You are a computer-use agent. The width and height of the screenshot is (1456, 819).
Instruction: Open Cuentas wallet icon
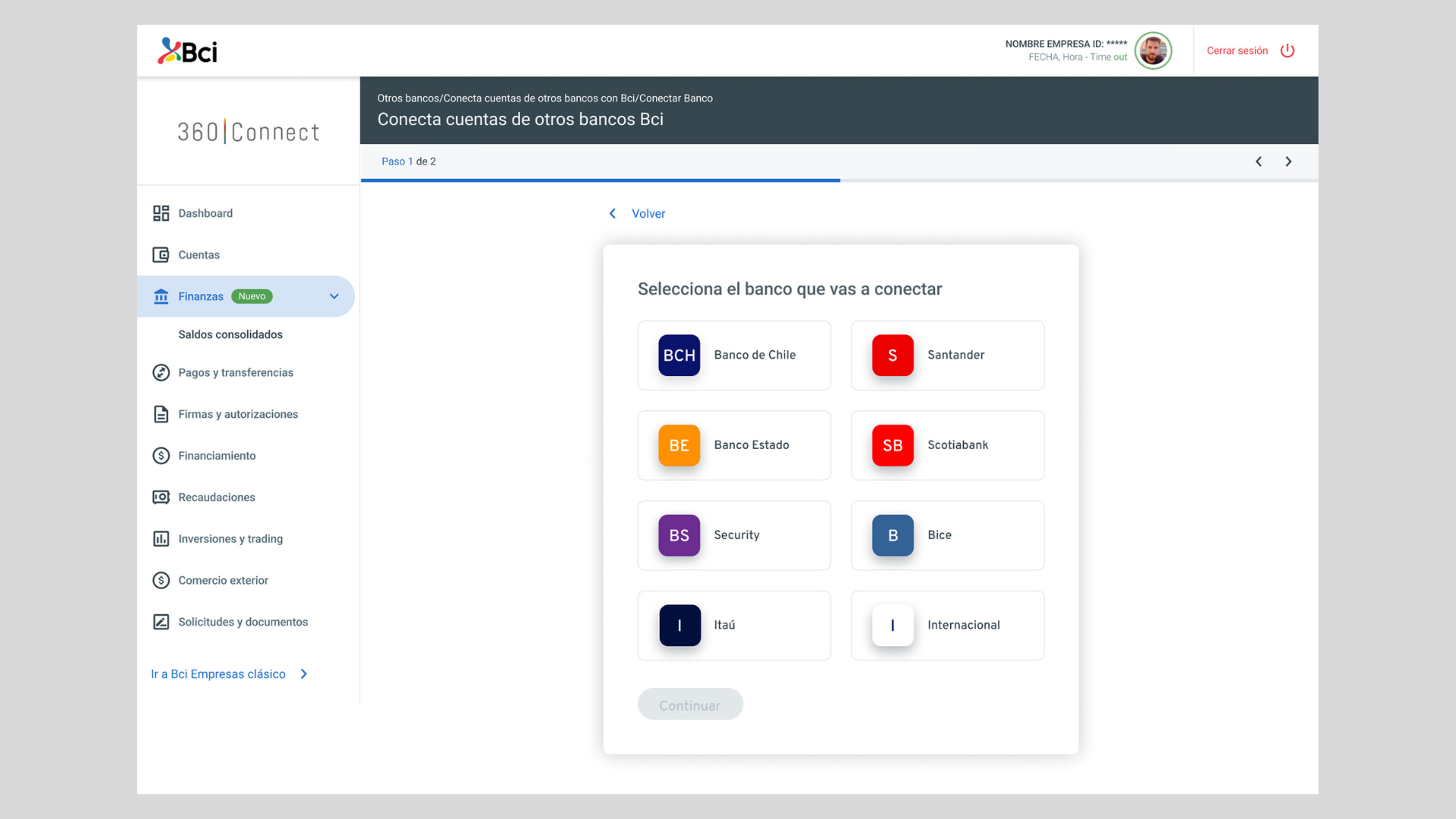tap(161, 255)
